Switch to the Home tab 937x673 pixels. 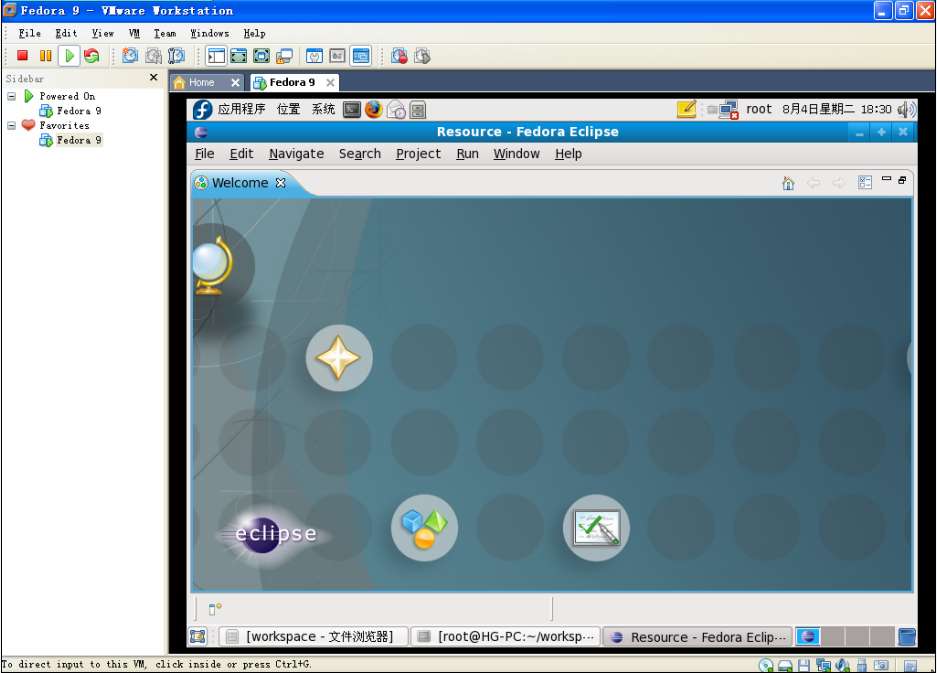pyautogui.click(x=201, y=82)
